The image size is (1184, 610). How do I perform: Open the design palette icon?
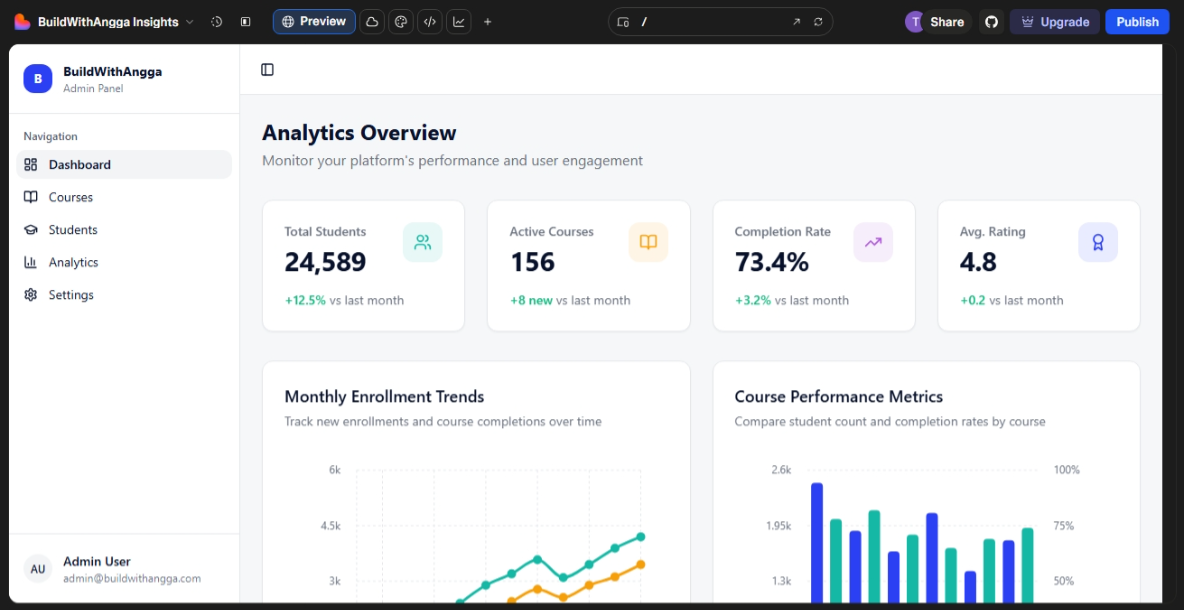(400, 22)
